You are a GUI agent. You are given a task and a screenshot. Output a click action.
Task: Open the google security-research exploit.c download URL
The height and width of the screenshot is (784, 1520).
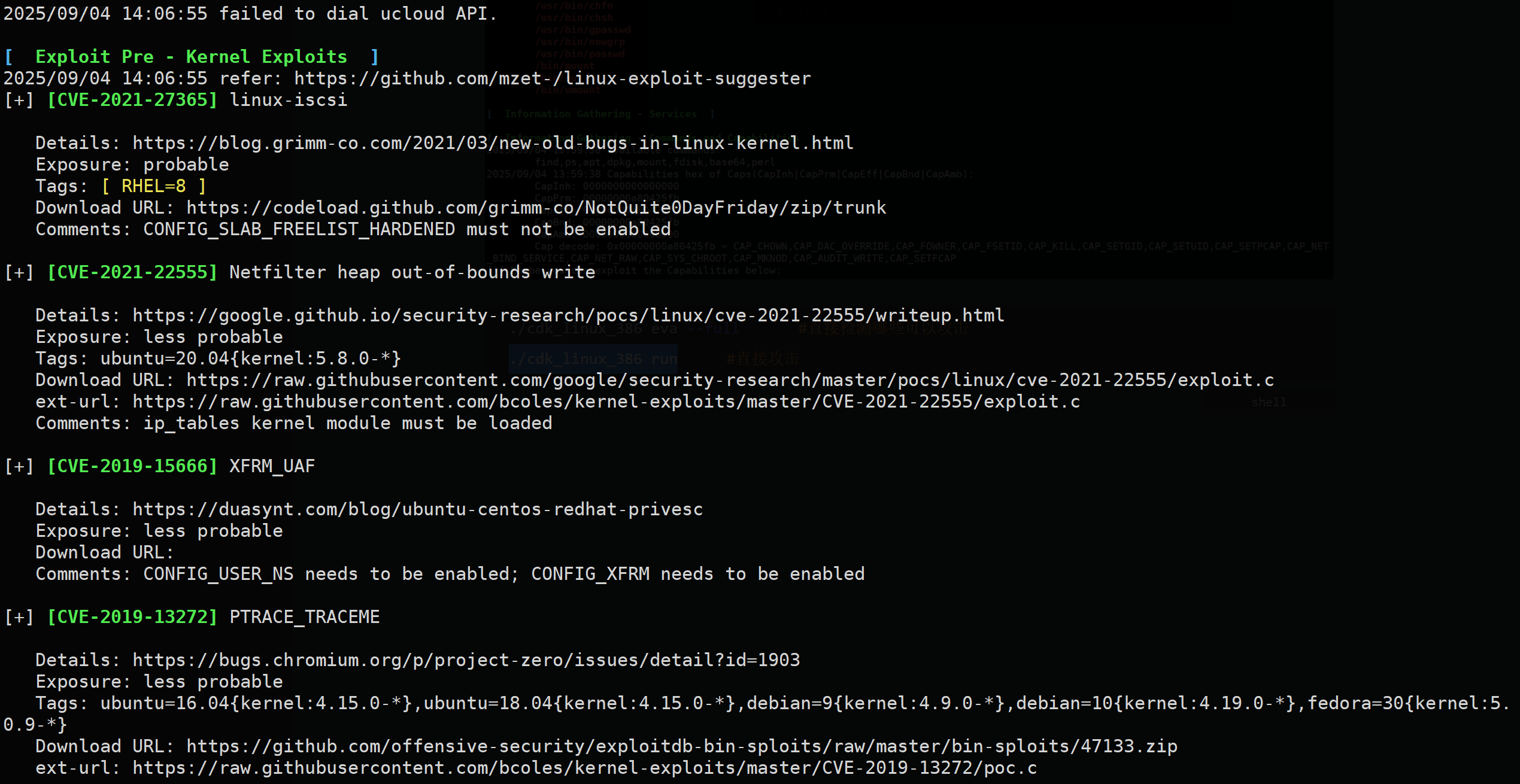[x=730, y=380]
